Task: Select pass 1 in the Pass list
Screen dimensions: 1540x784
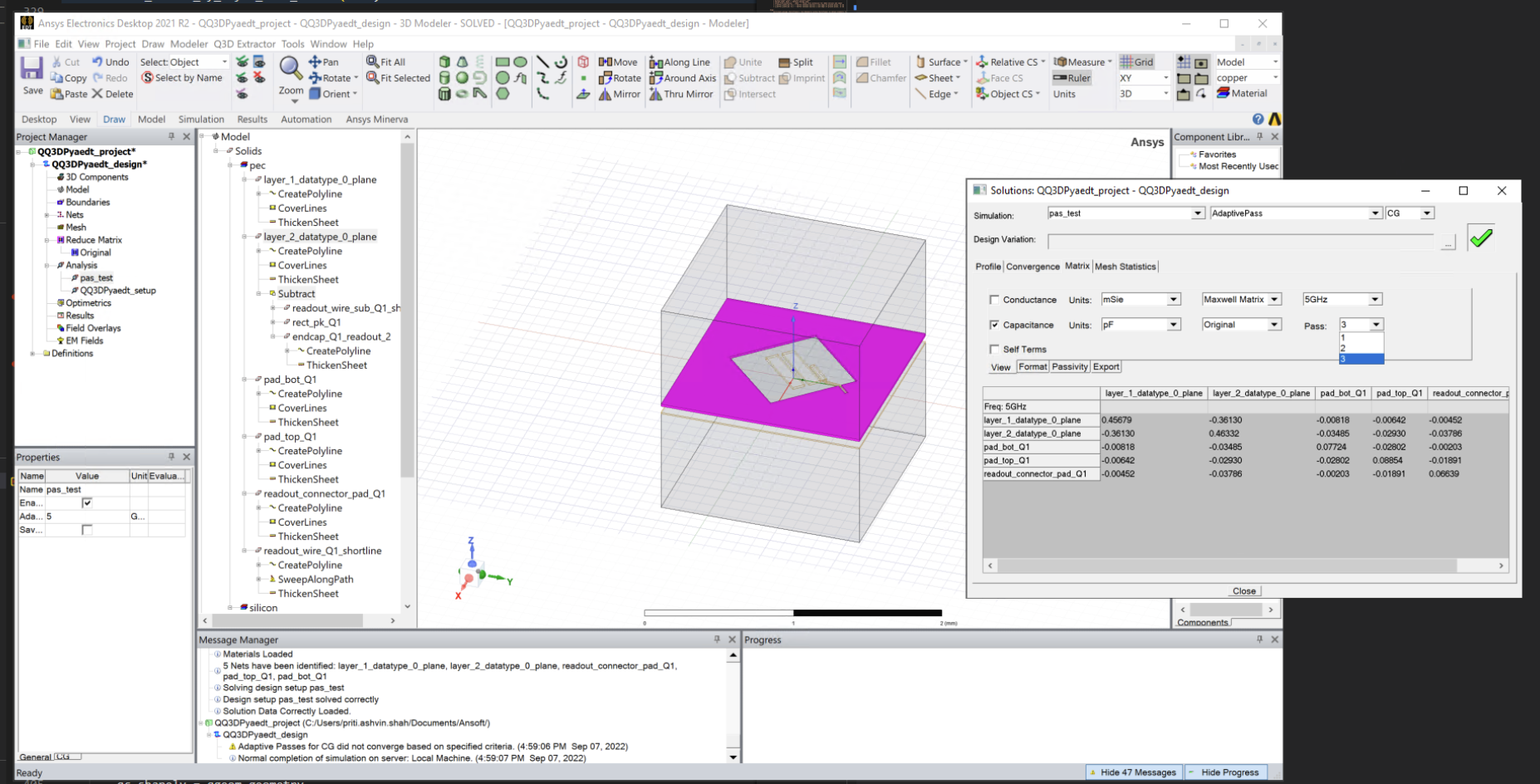Action: (1361, 338)
